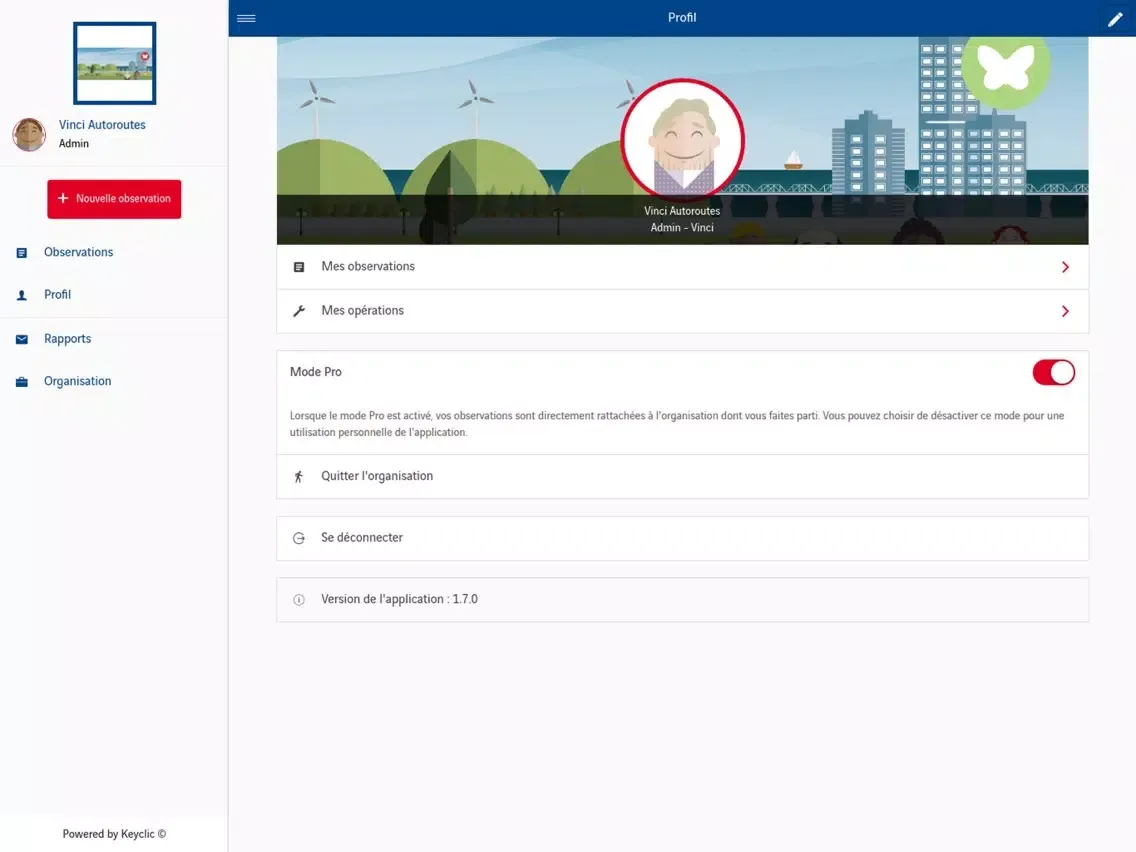Click the Powered by Keyclic footer text
Screen dimensions: 1136x852
pos(114,834)
